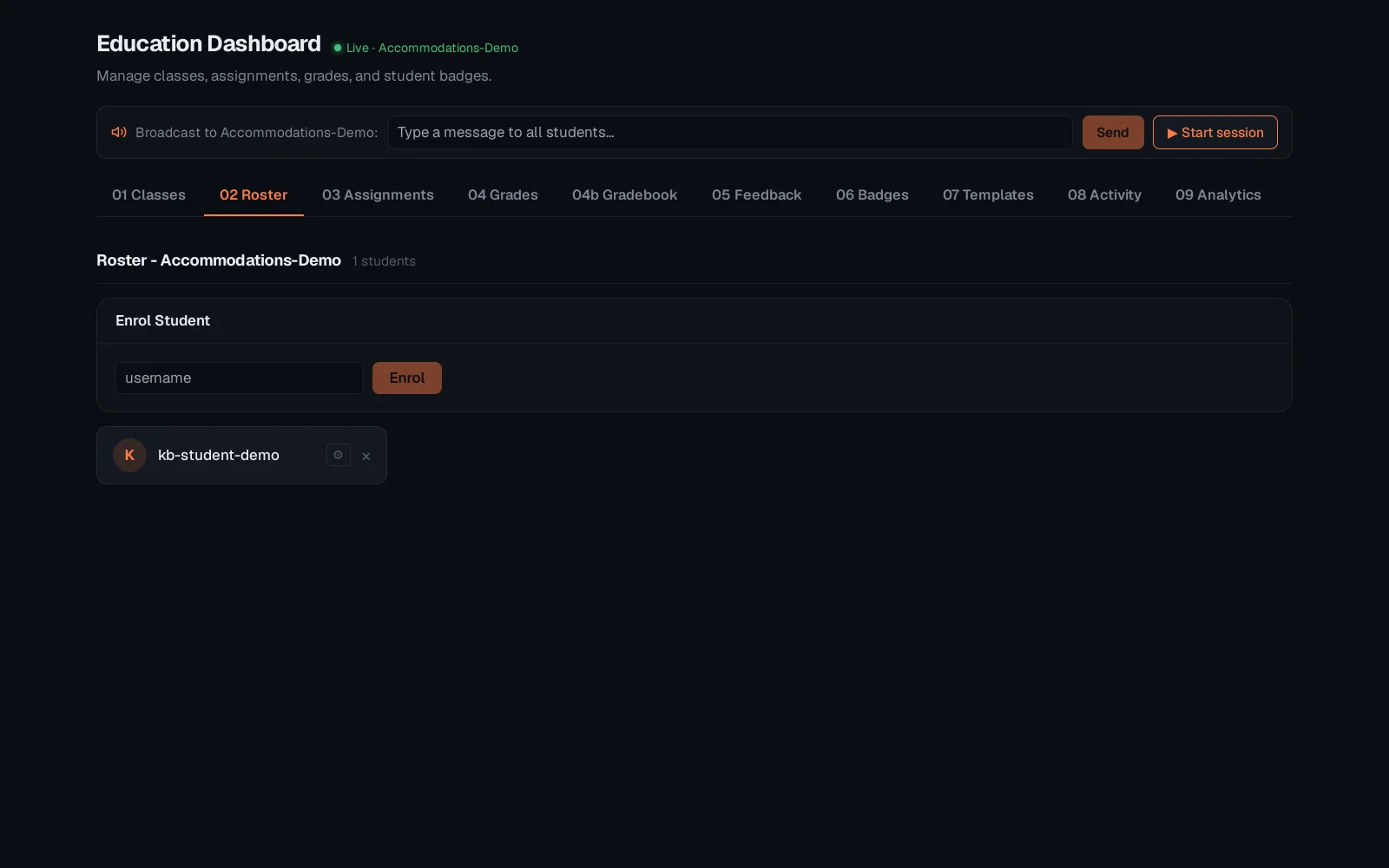This screenshot has height=868, width=1389.
Task: Open the 09 Analytics tab
Action: [x=1218, y=194]
